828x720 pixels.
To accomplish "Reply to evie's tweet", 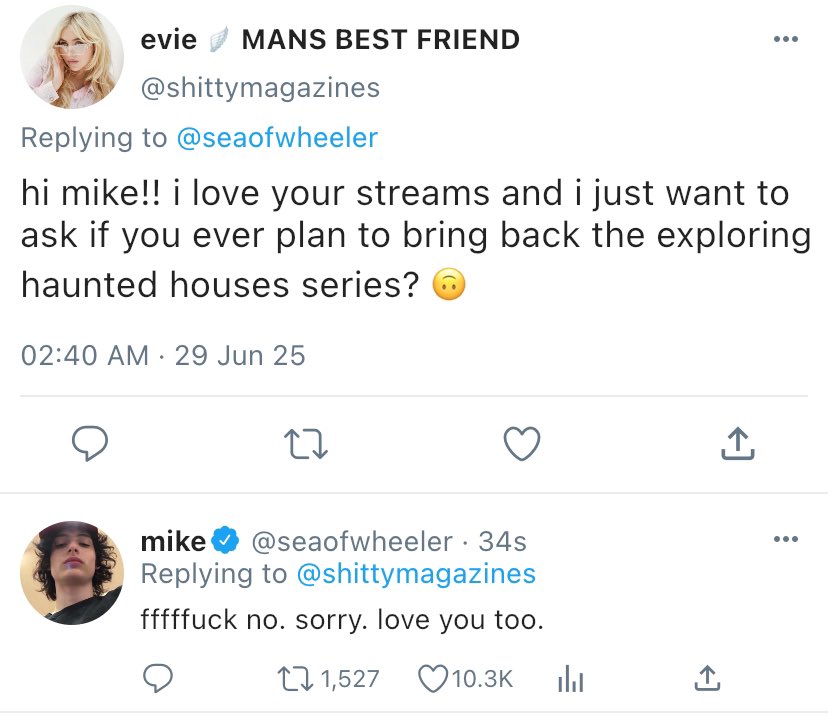I will pyautogui.click(x=91, y=444).
